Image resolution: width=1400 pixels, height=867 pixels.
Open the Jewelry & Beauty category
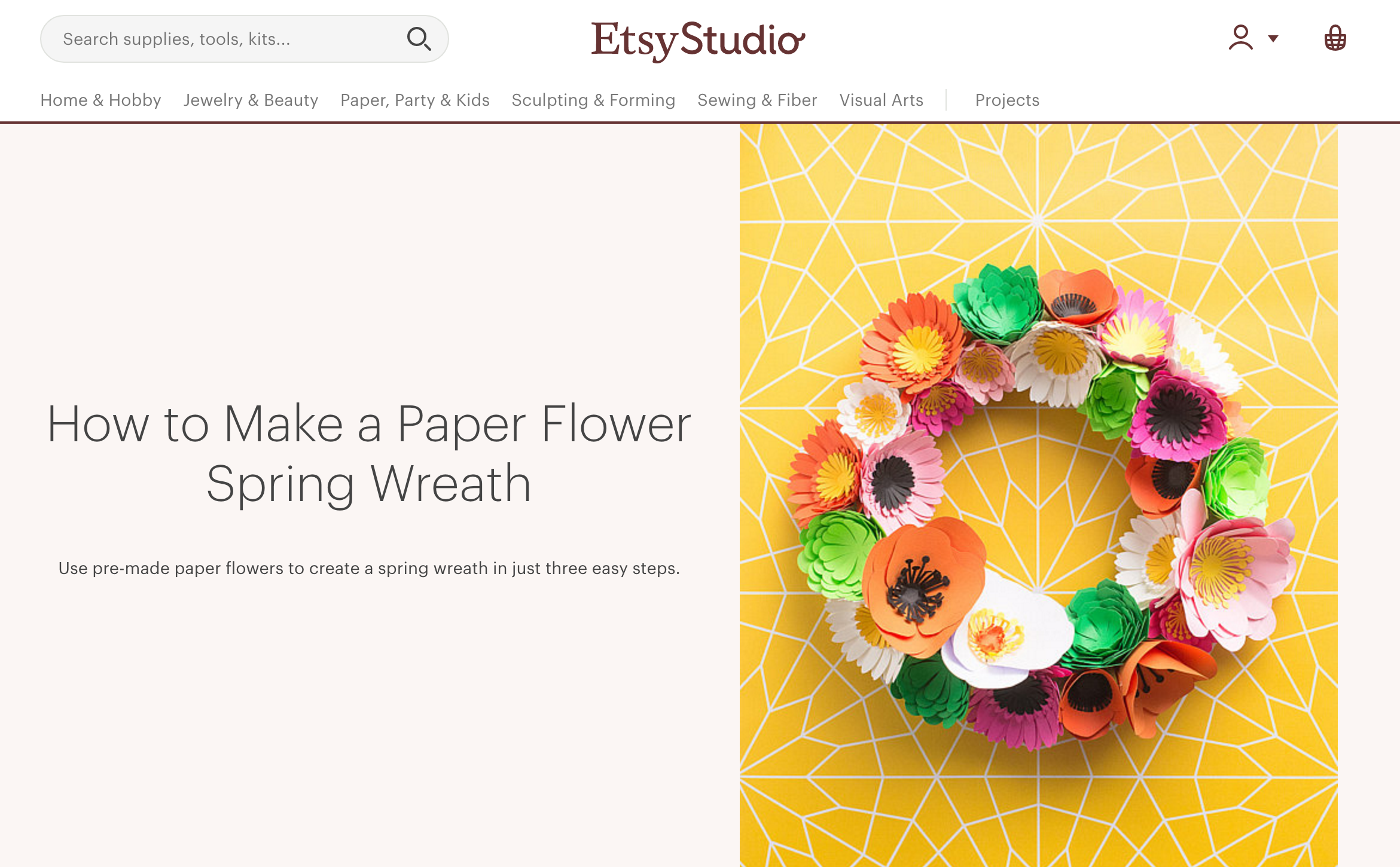251,100
